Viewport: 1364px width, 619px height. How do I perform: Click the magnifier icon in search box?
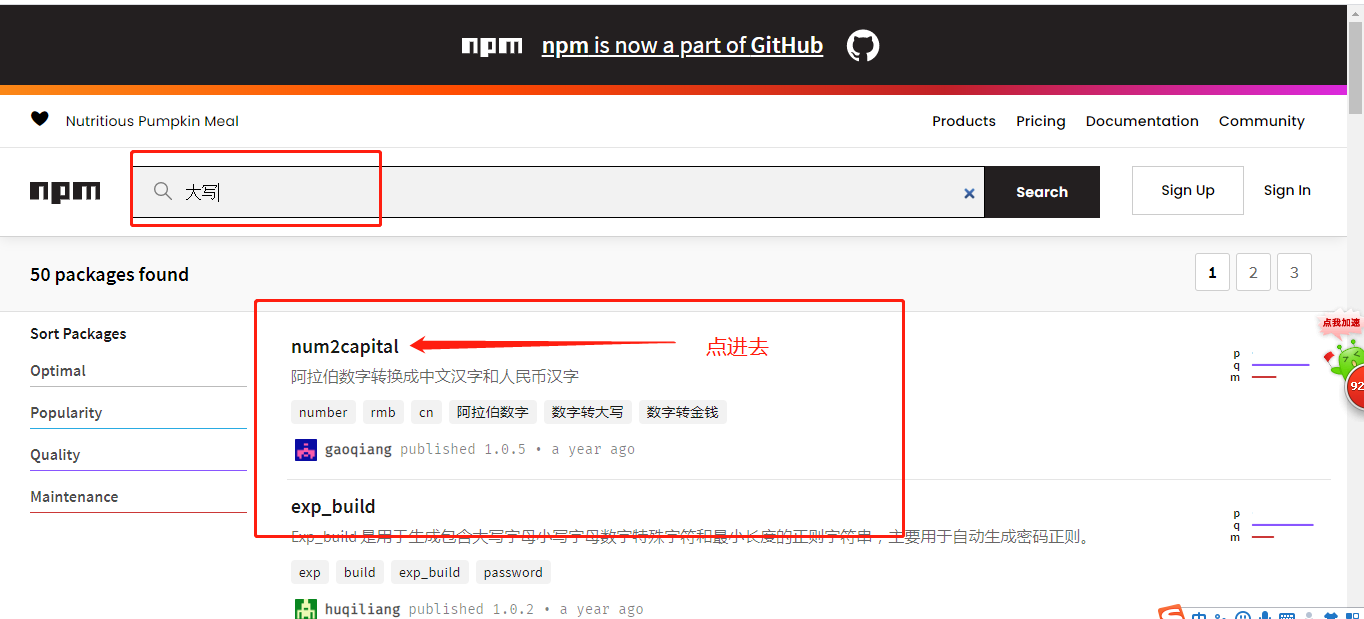tap(163, 191)
